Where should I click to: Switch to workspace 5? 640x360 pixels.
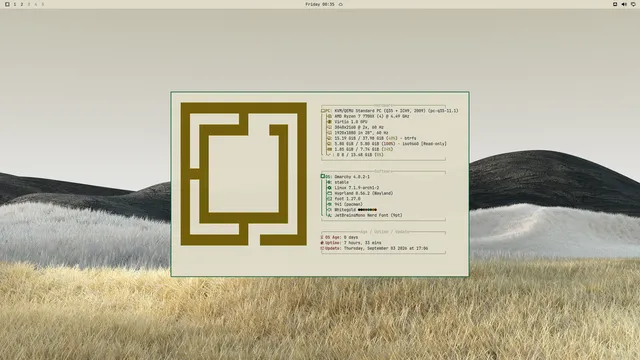click(43, 4)
